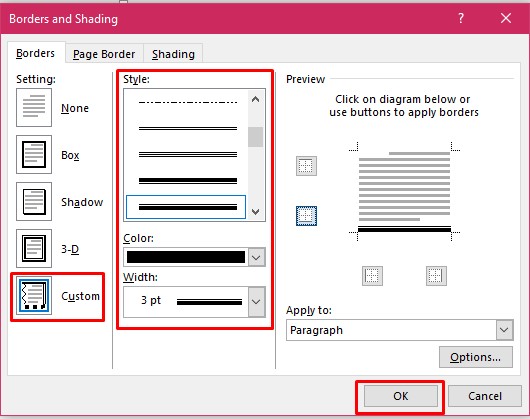This screenshot has width=530, height=419.
Task: Toggle the left border button in Preview
Action: 372,276
